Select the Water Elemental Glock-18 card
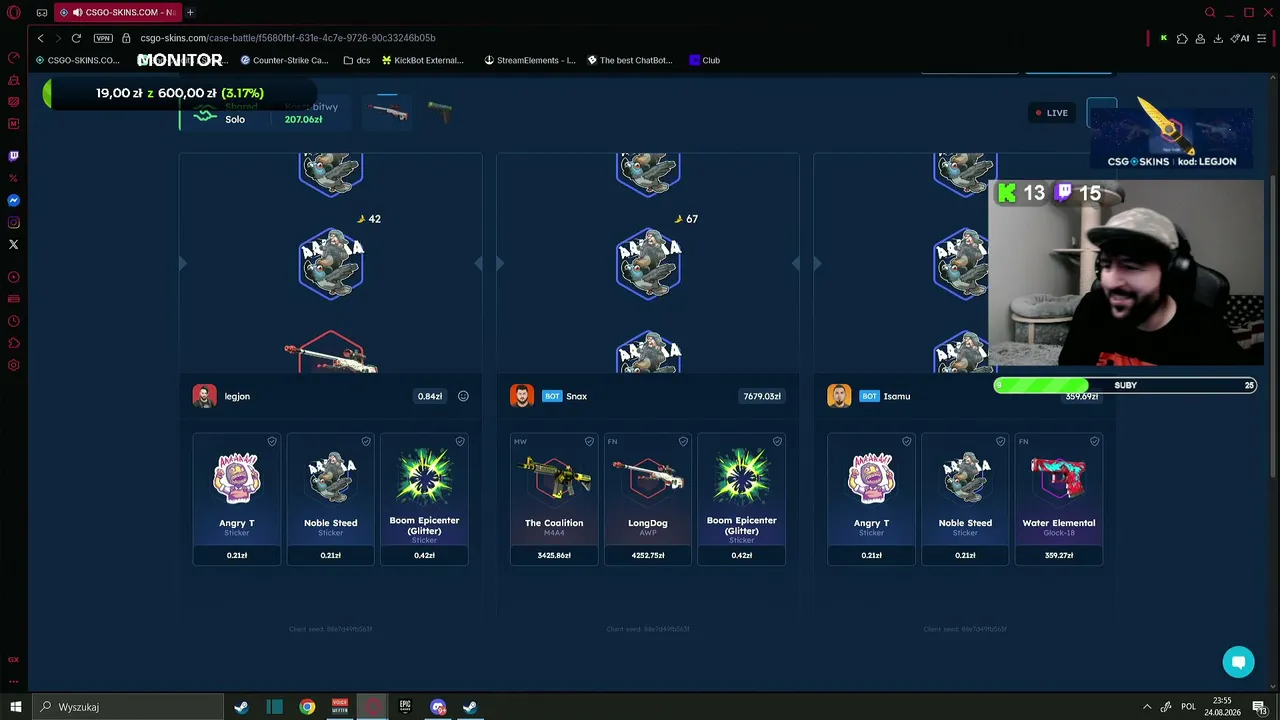 [x=1059, y=499]
